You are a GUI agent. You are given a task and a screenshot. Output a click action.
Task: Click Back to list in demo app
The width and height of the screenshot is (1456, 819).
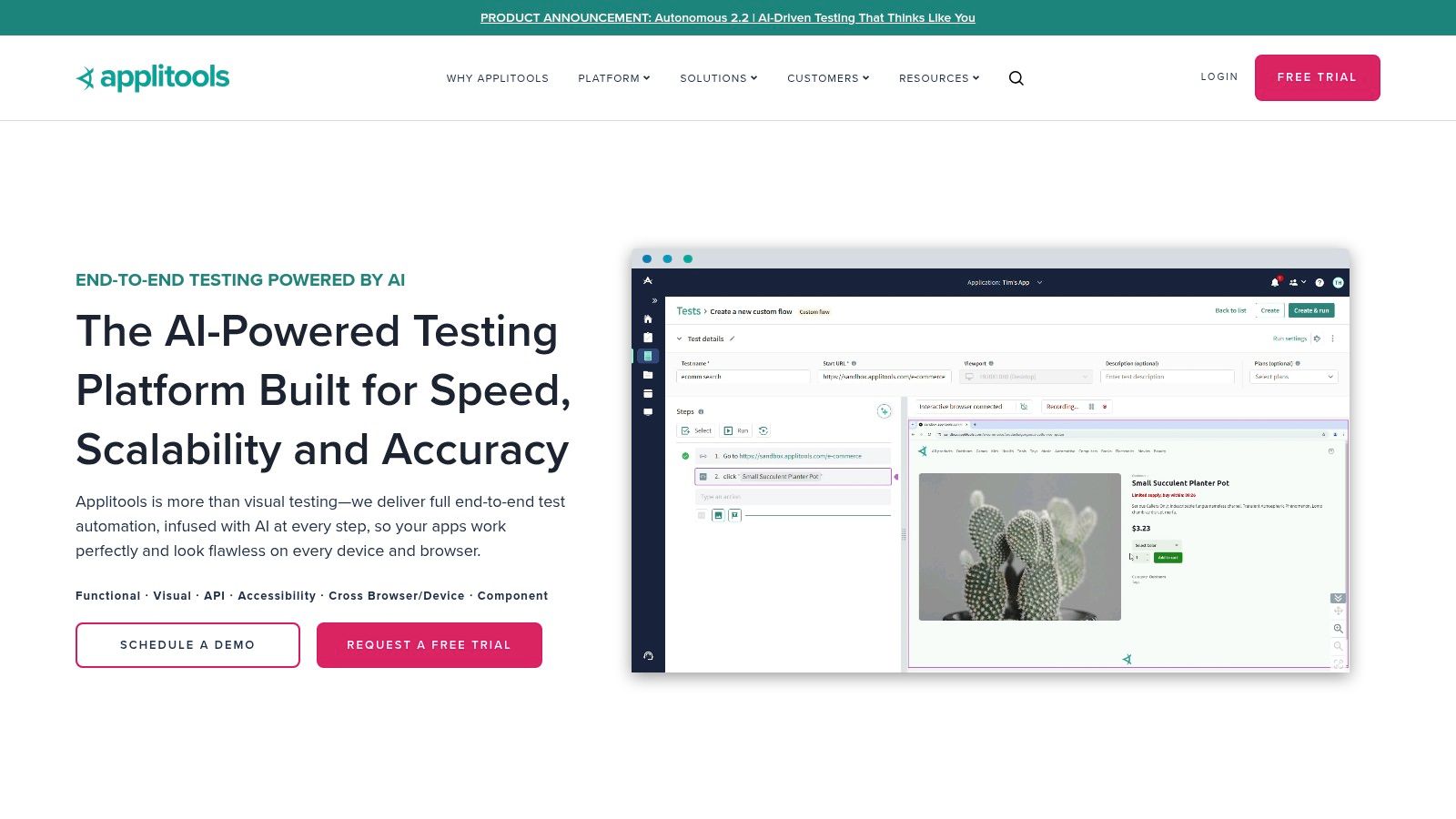tap(1230, 310)
